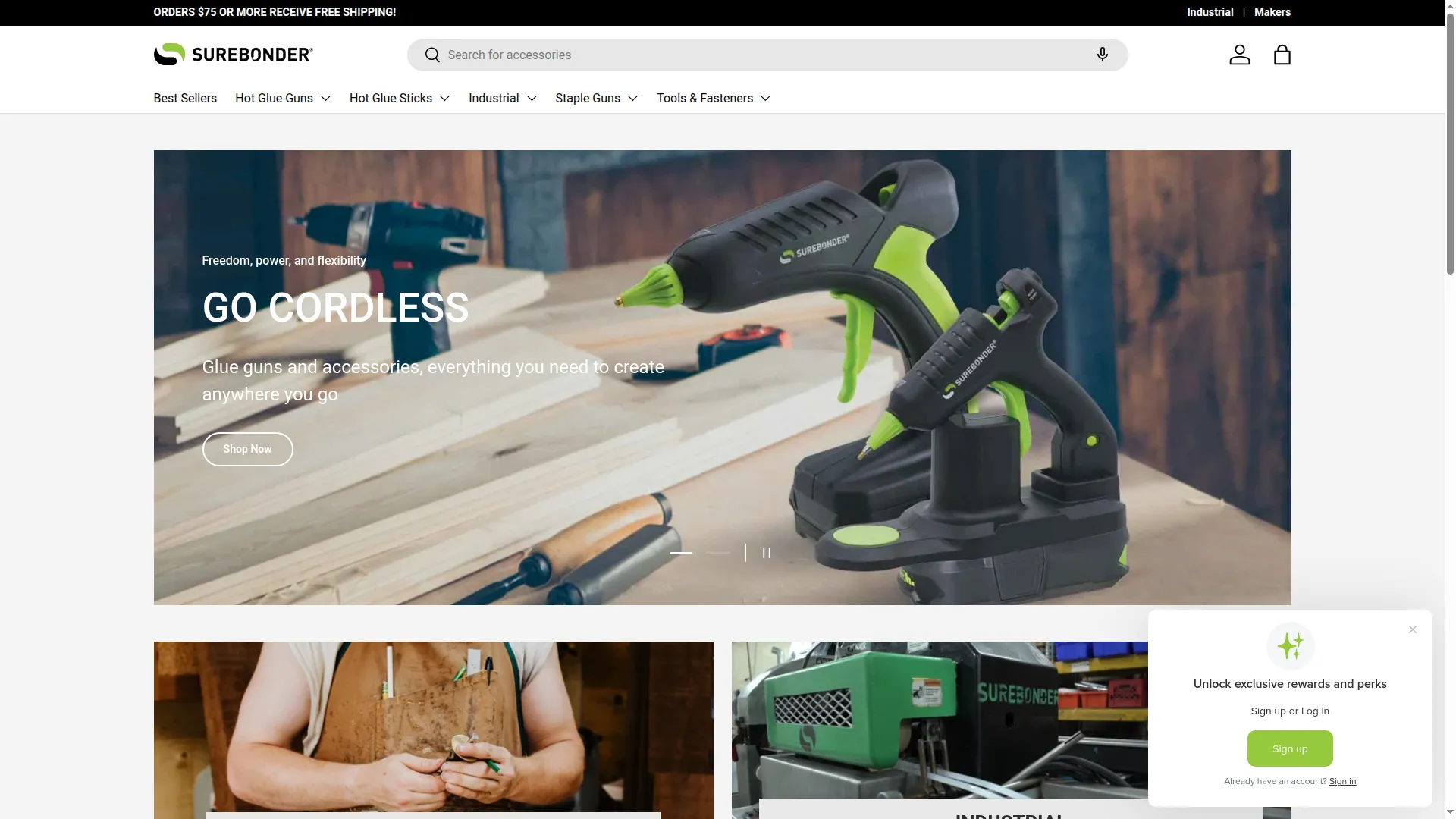Expand the Hot Glue Sticks menu
This screenshot has height=819, width=1456.
coord(400,99)
